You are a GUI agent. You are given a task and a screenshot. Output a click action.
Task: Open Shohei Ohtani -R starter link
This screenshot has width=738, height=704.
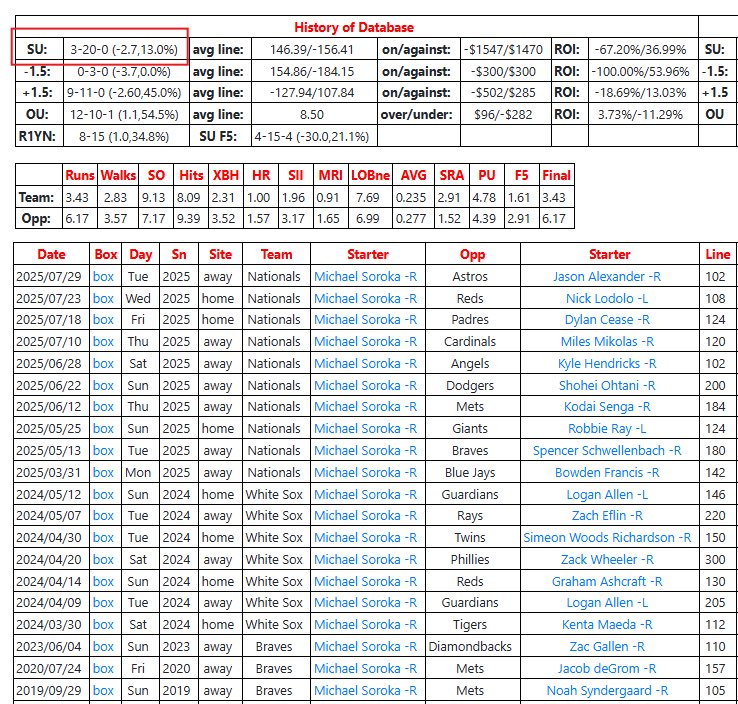[x=607, y=385]
